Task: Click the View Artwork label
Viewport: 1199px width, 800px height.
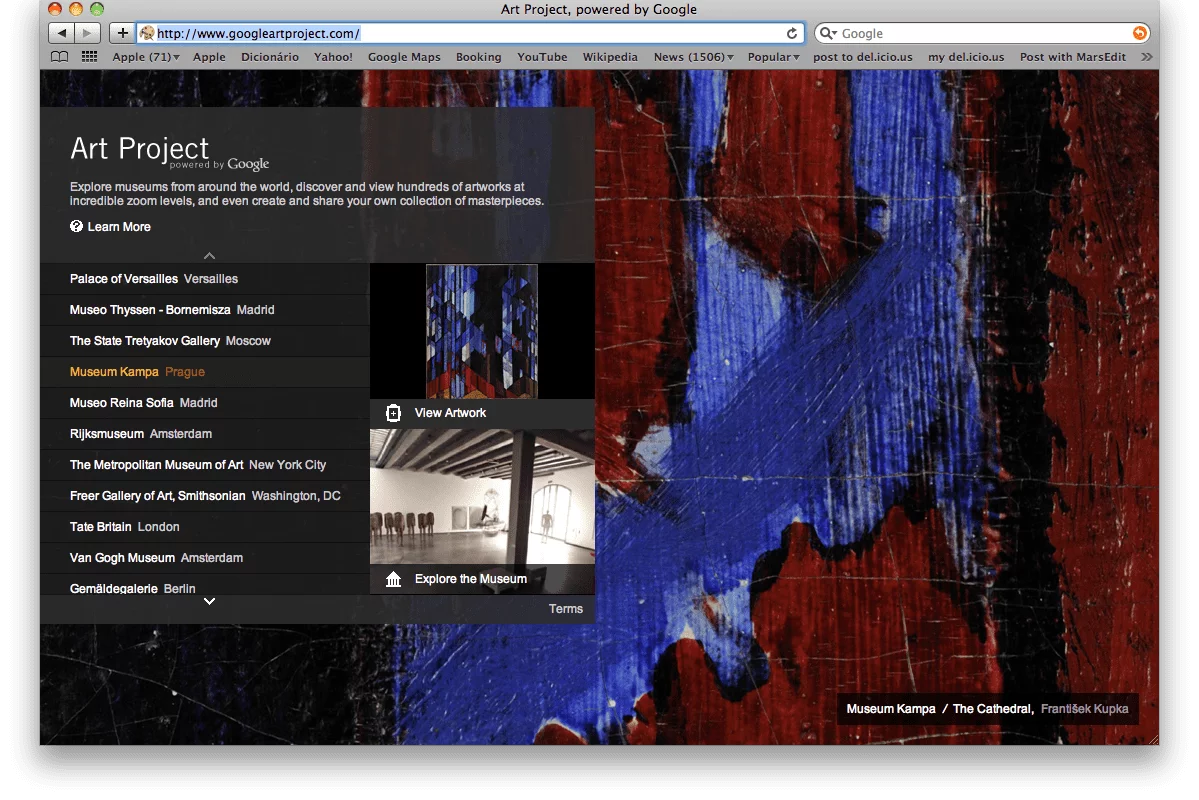Action: pos(450,413)
